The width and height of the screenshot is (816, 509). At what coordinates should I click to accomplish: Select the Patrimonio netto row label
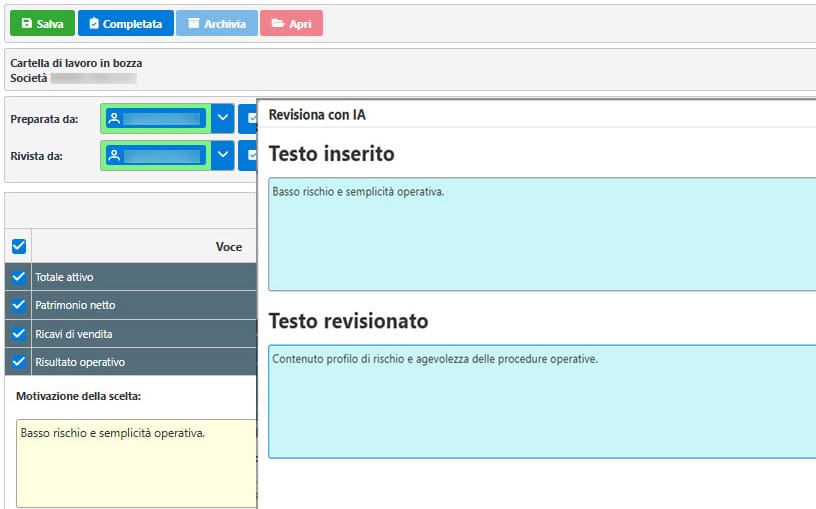pos(75,305)
